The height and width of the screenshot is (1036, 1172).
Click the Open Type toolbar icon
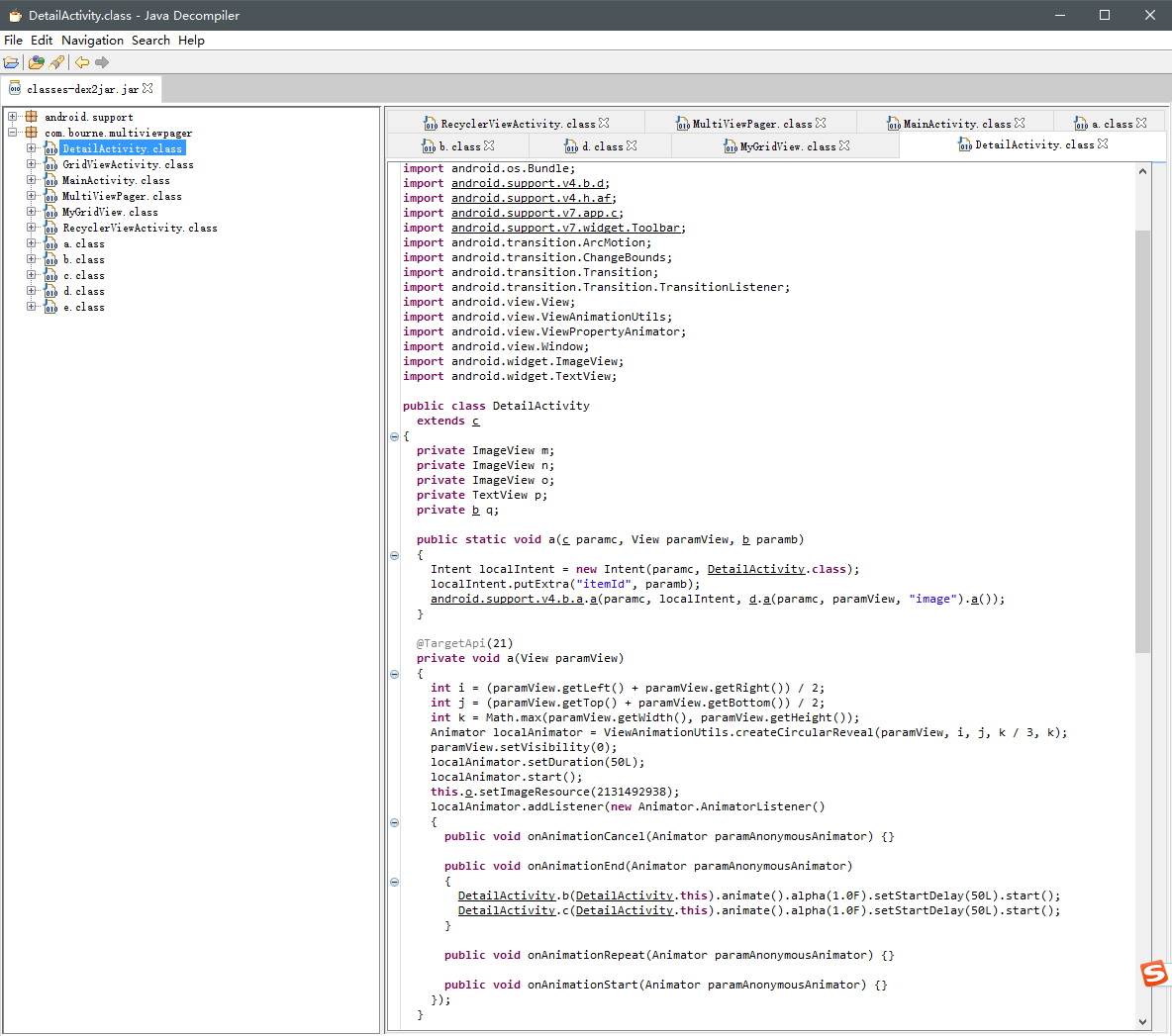(x=36, y=62)
